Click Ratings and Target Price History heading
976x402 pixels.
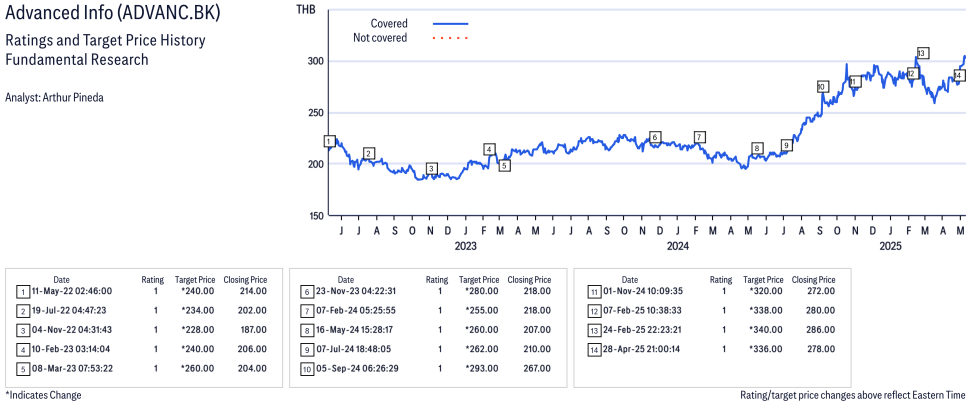(105, 41)
